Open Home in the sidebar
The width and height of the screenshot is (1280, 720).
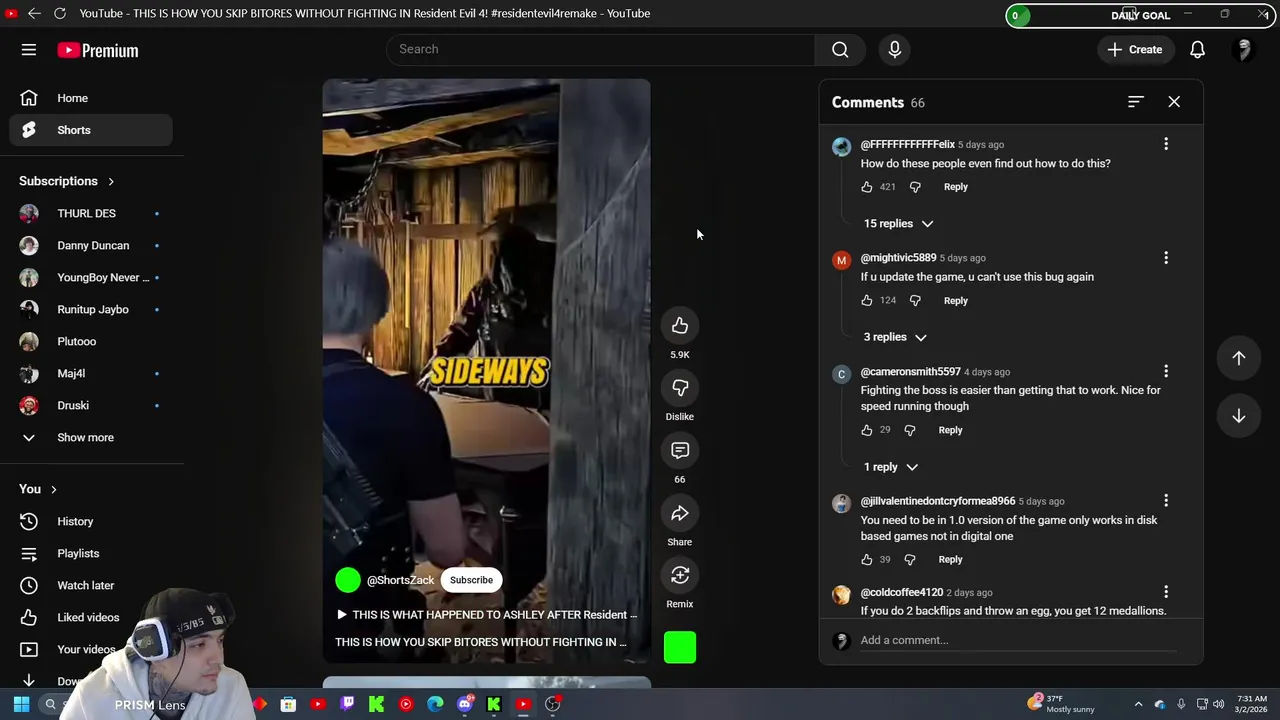90,98
